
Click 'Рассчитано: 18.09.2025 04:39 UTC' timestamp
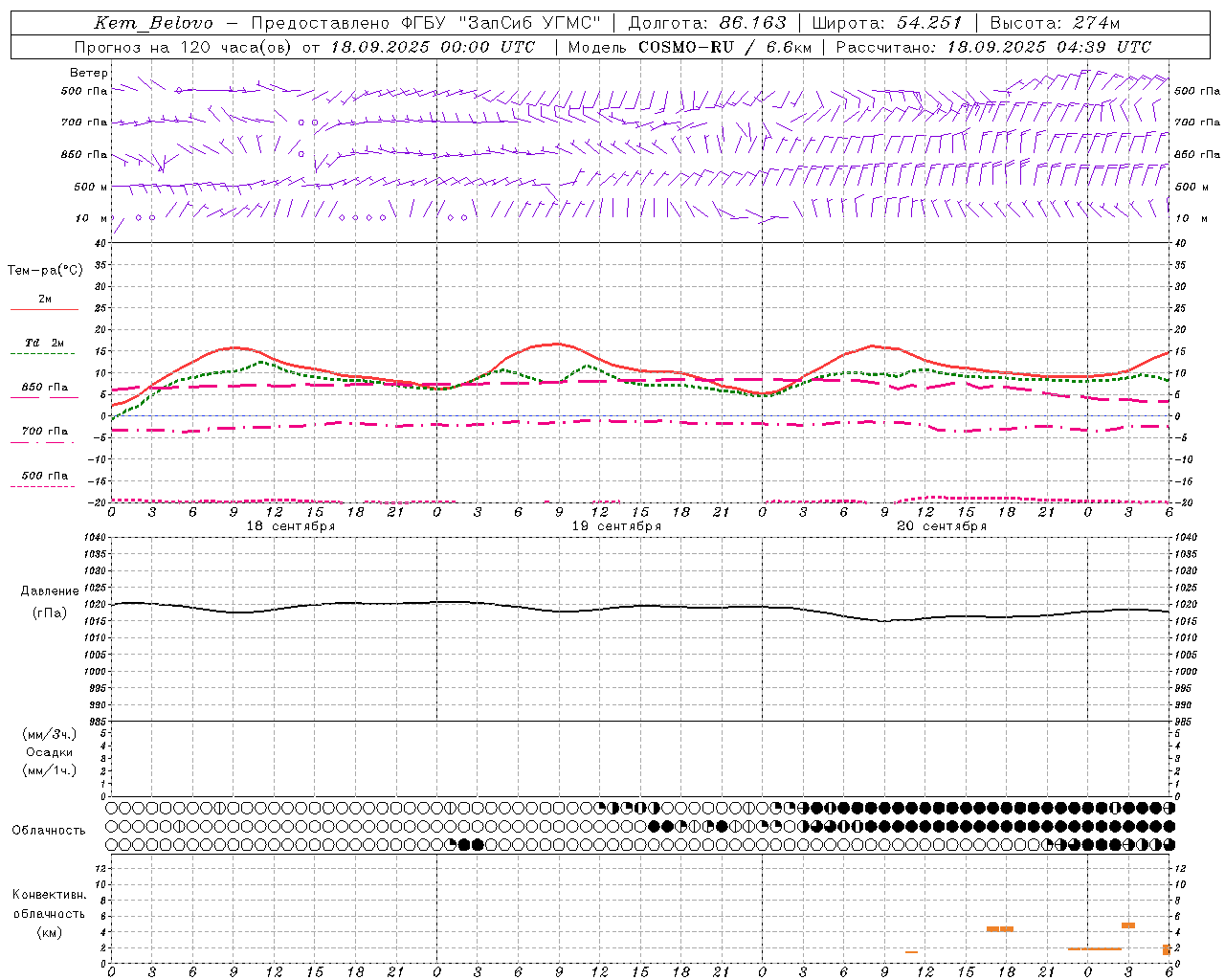click(x=993, y=47)
